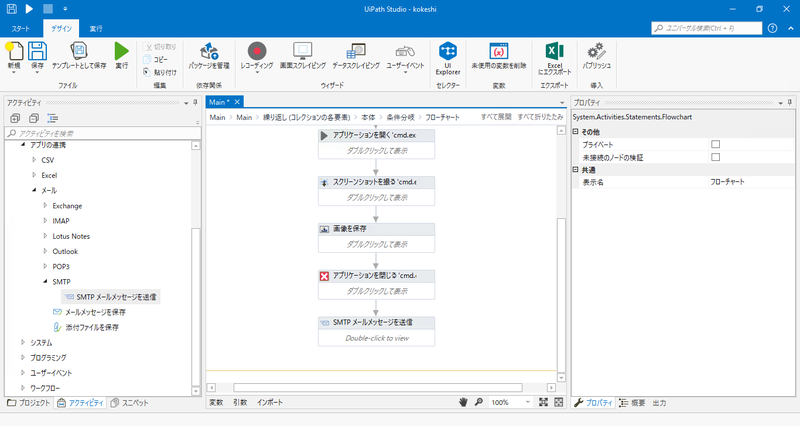Switch to スニペット panel tab
800x426 pixels.
(130, 403)
